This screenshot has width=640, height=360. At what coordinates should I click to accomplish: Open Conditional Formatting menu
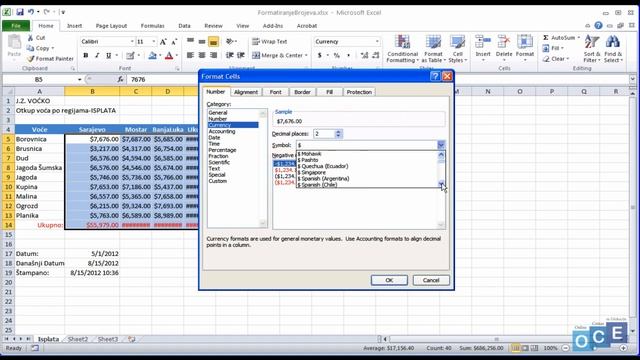click(x=402, y=49)
